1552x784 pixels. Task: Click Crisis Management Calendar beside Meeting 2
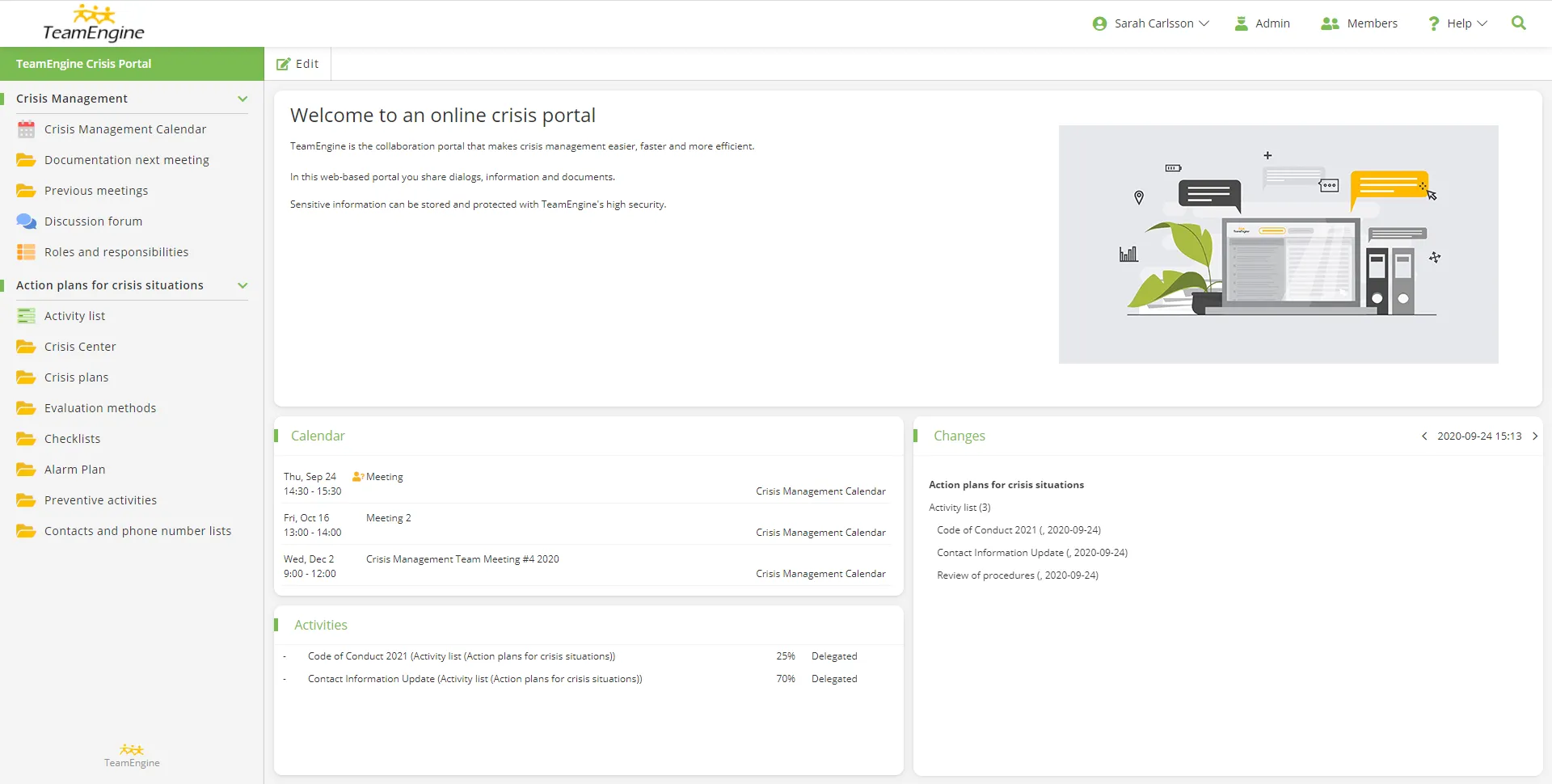[820, 533]
